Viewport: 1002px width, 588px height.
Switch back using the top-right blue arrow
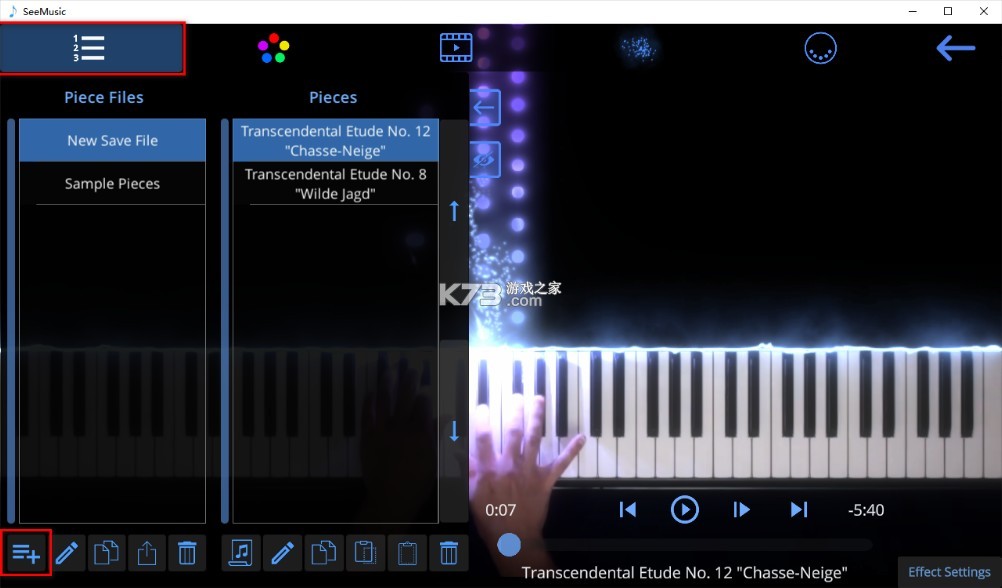tap(955, 47)
